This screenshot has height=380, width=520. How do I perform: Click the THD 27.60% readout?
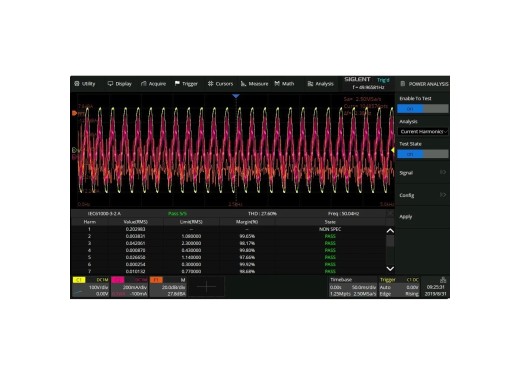tap(262, 213)
